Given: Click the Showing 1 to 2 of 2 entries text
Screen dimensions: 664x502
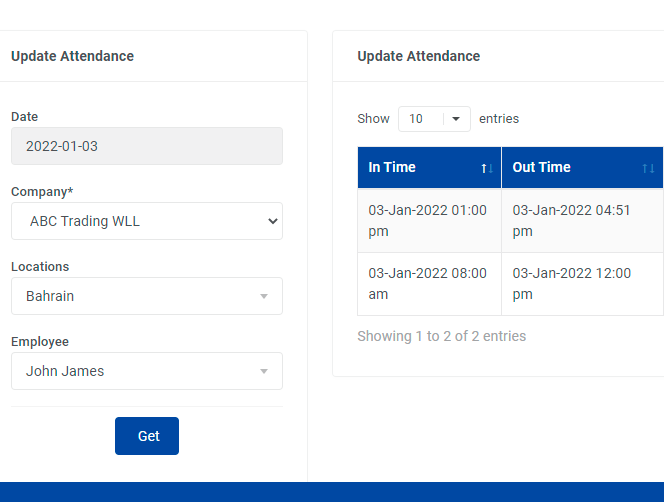Looking at the screenshot, I should [441, 336].
